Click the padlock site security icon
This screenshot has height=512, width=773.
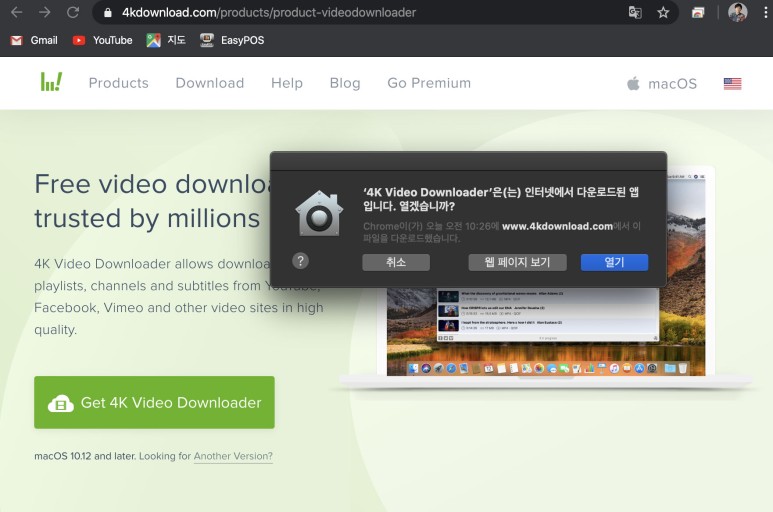click(107, 13)
